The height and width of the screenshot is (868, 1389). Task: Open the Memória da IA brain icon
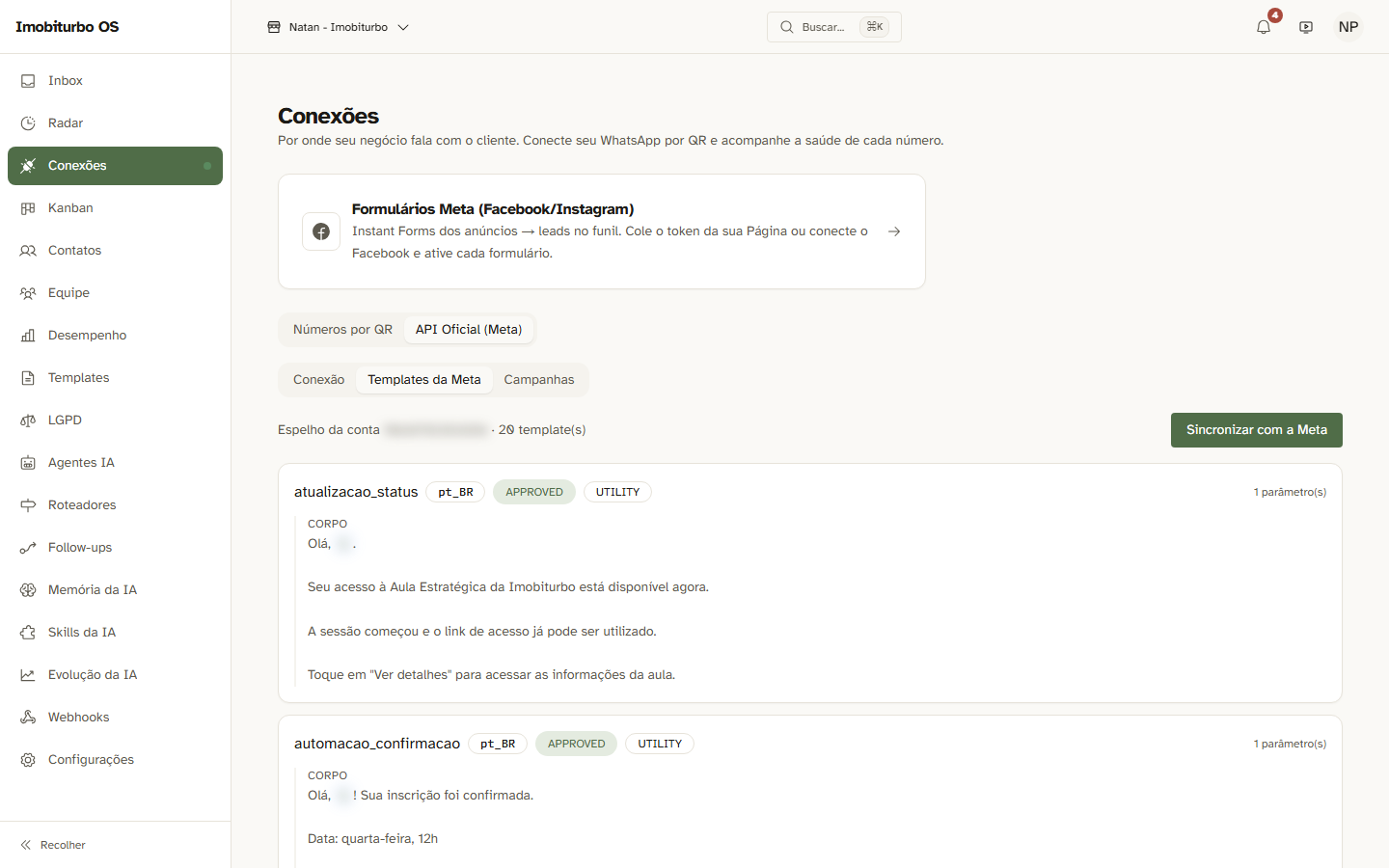click(x=28, y=590)
